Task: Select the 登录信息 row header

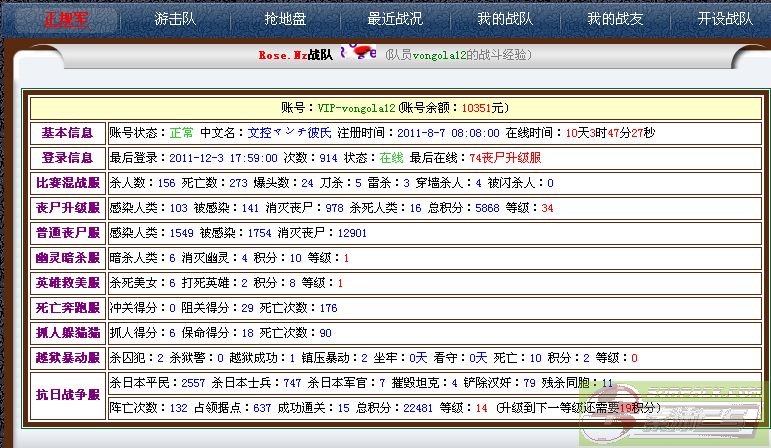Action: [67, 158]
